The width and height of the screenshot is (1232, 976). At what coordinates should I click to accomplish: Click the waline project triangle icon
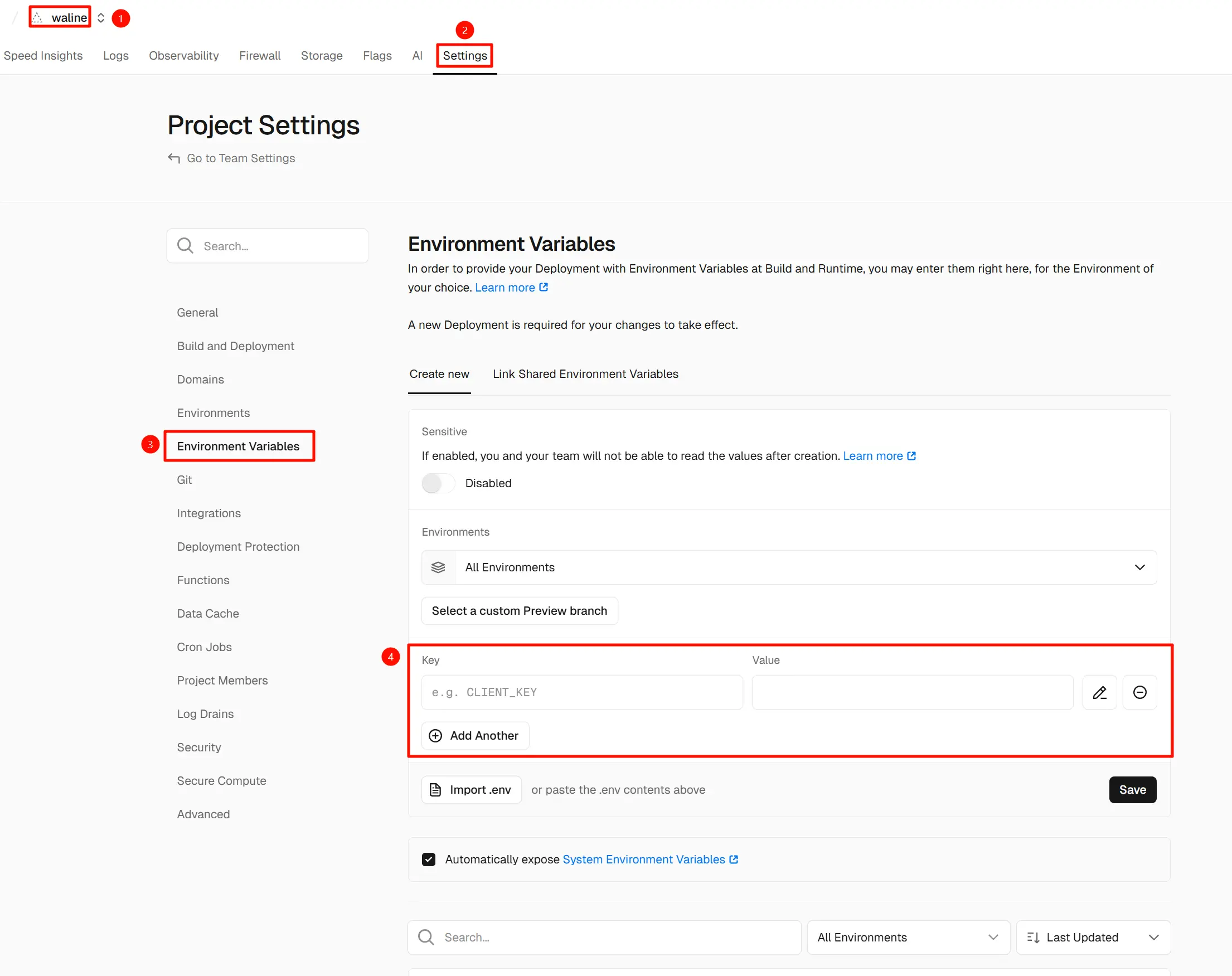click(x=38, y=18)
